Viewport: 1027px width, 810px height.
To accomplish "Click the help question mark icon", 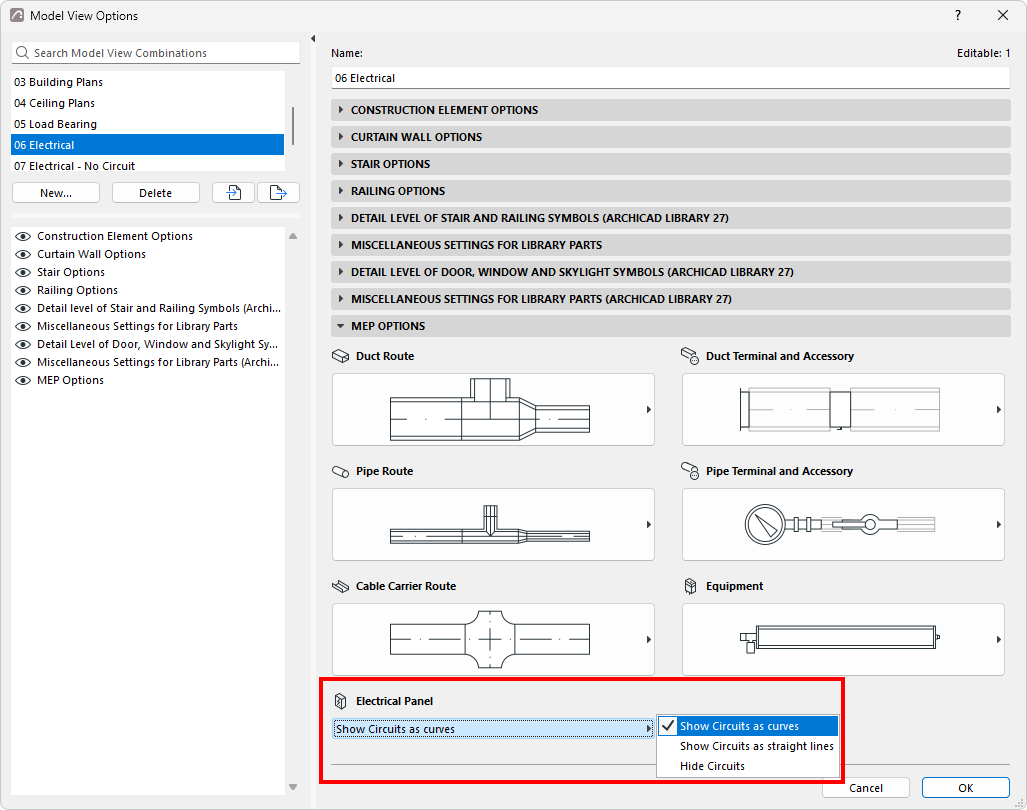I will (958, 15).
